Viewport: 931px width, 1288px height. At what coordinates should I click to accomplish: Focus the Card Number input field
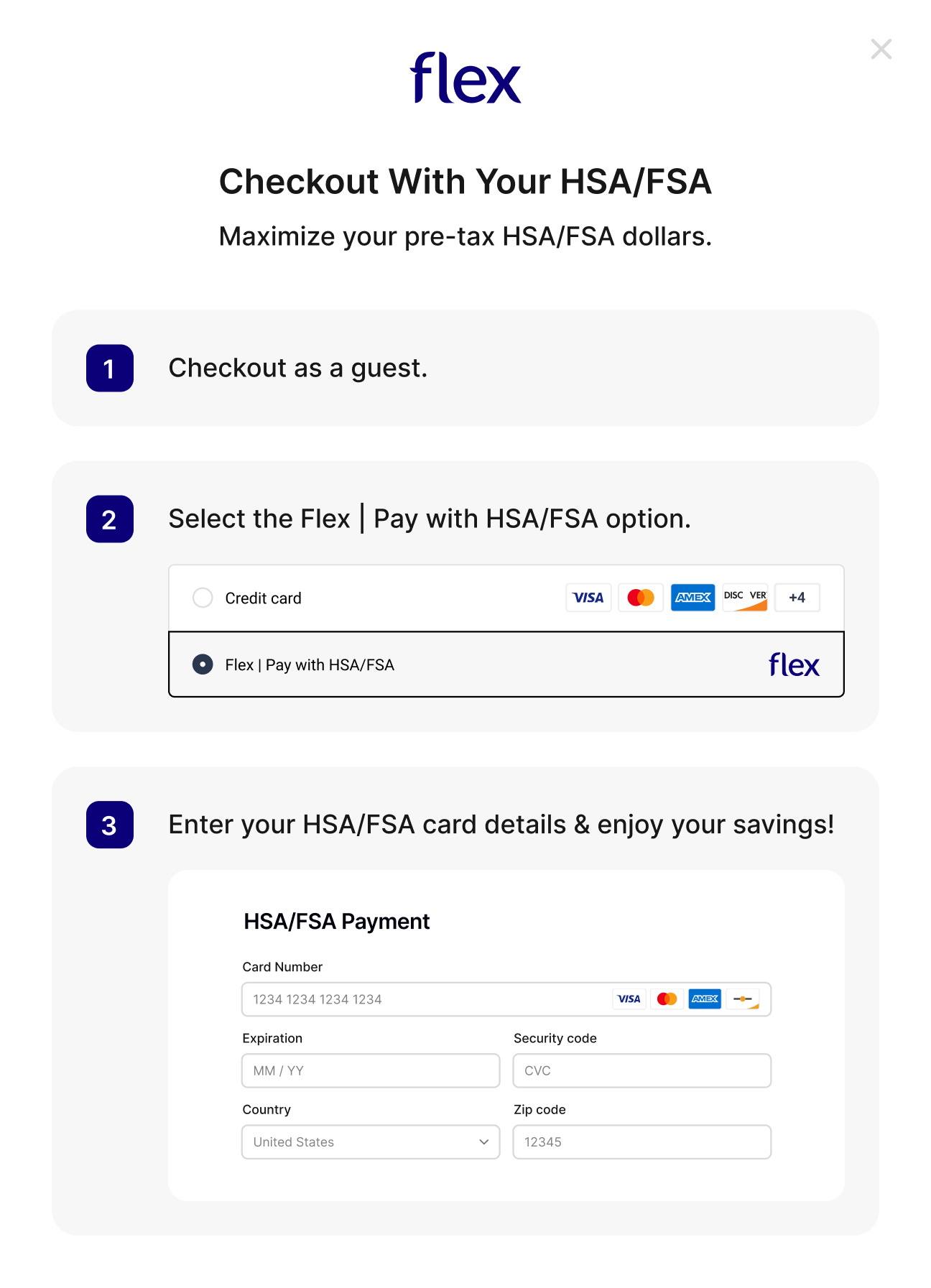(424, 999)
